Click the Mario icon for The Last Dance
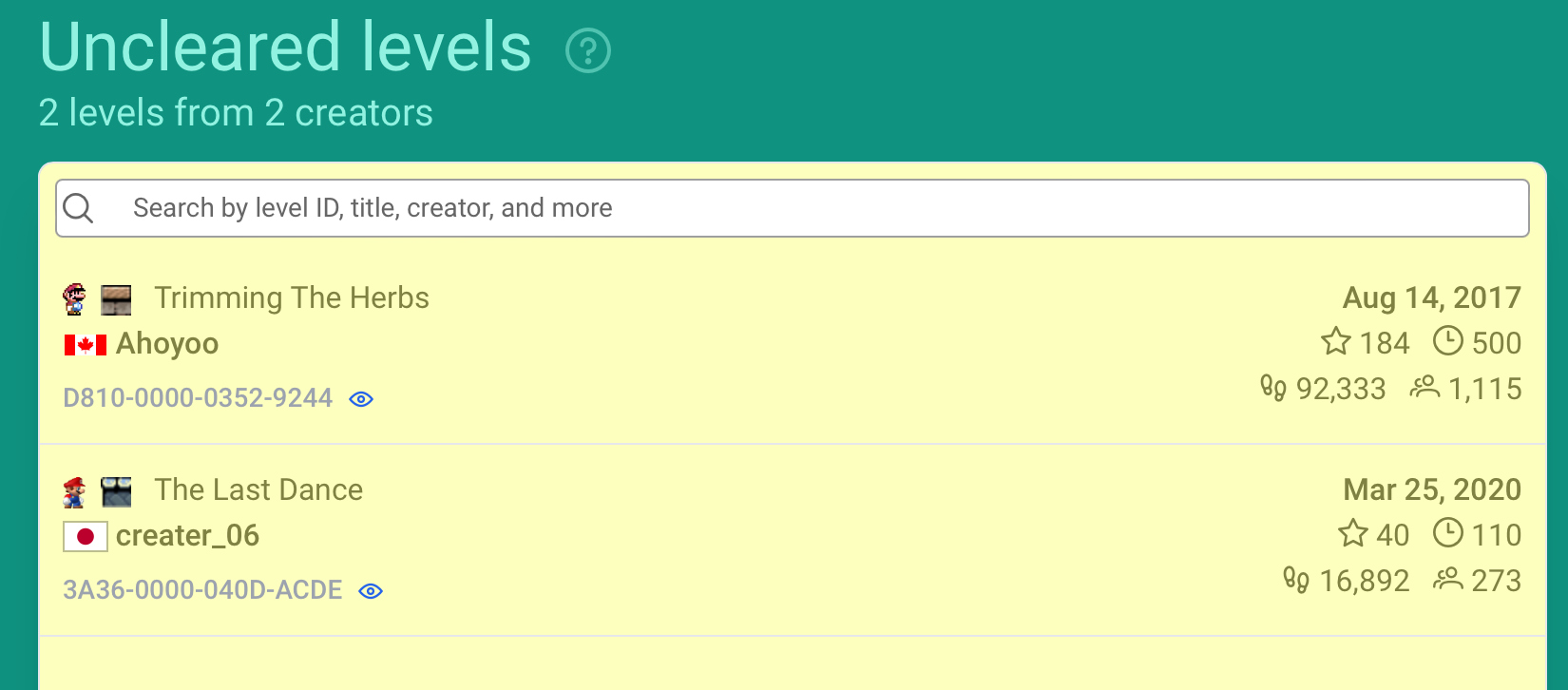Viewport: 1568px width, 690px height. [74, 491]
